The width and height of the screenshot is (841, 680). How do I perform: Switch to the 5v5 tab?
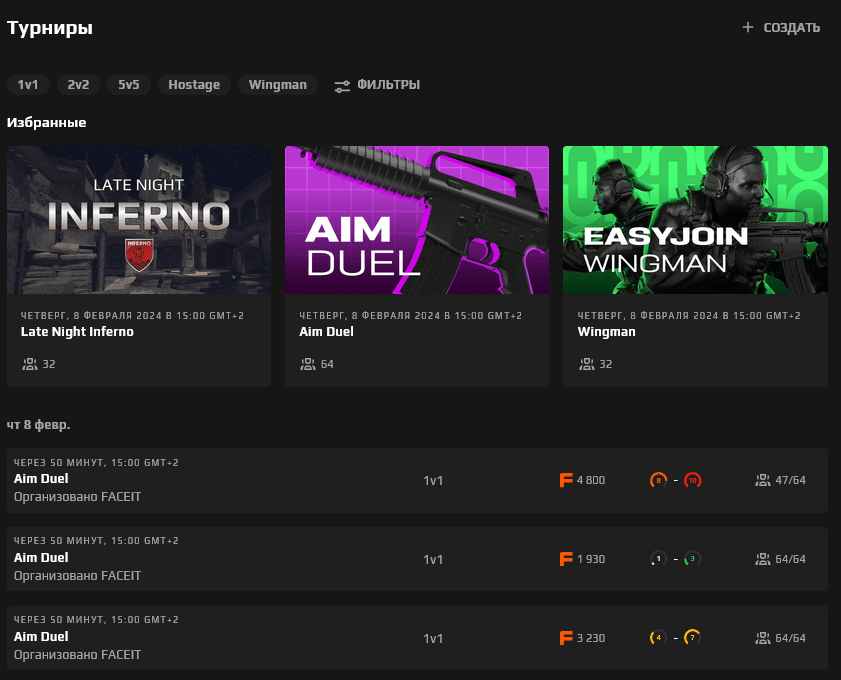(128, 85)
